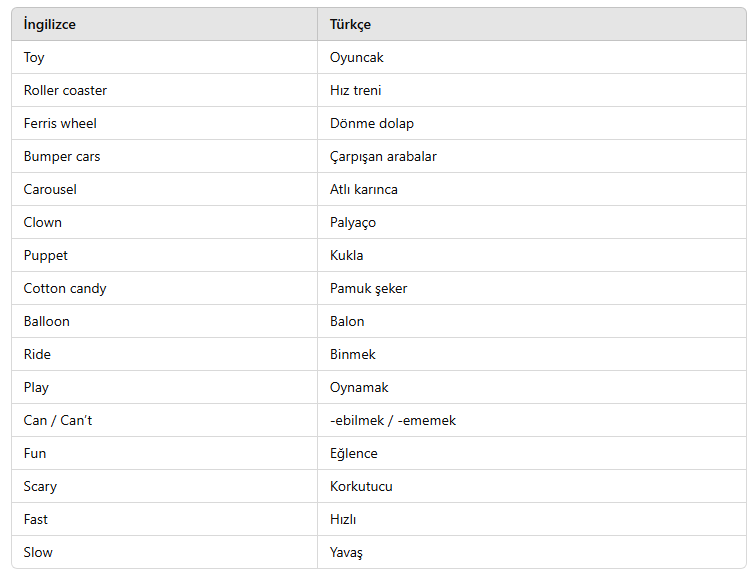
Task: Select the Eğlence translation
Action: 353,454
